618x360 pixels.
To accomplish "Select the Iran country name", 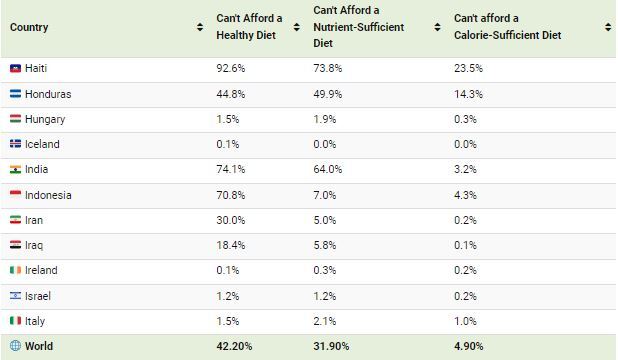I will point(34,220).
